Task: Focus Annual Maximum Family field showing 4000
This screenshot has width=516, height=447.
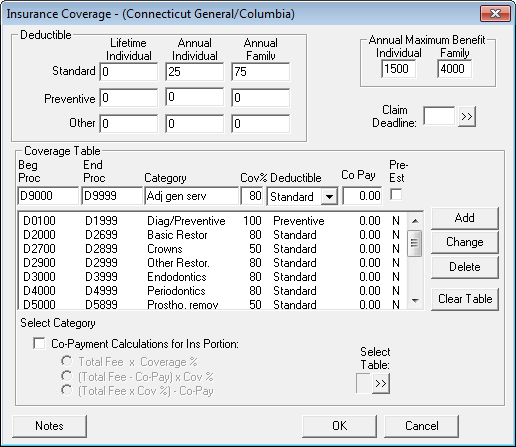Action: click(x=454, y=69)
